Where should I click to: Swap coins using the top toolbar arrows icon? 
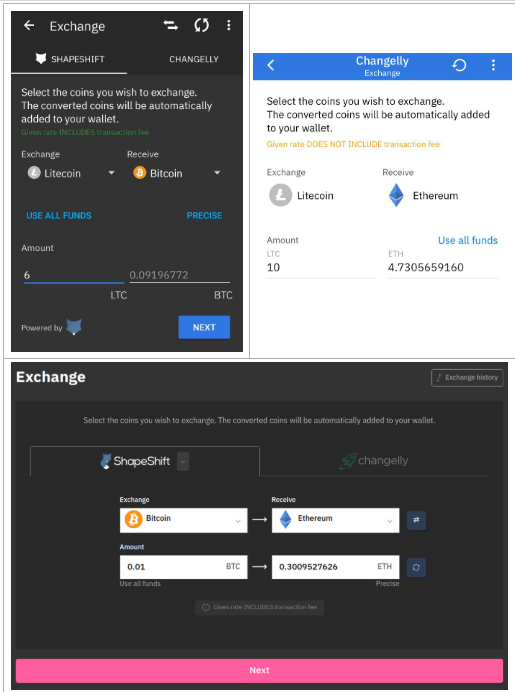(171, 26)
